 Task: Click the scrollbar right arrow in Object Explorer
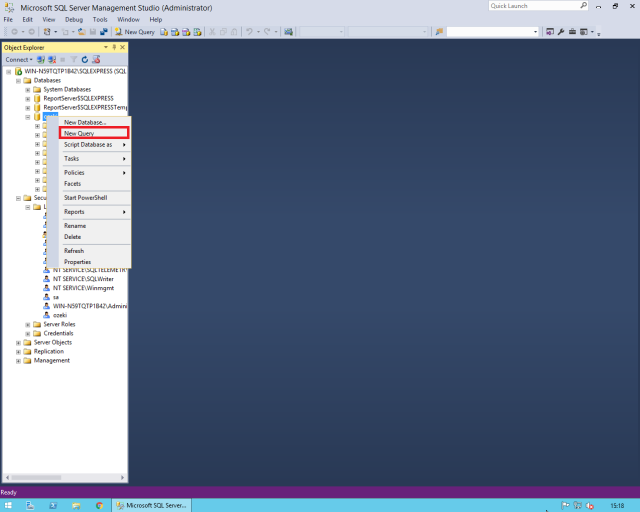[x=122, y=477]
